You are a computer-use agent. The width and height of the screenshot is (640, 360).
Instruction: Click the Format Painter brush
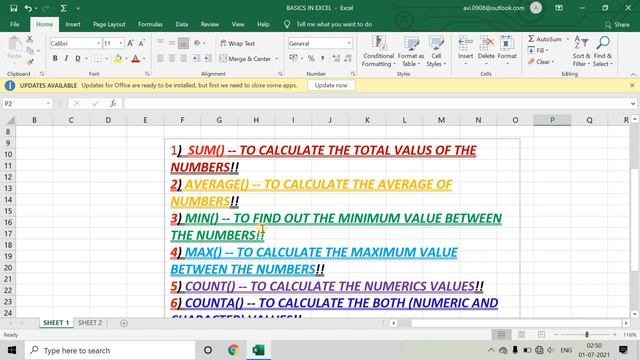click(x=30, y=62)
